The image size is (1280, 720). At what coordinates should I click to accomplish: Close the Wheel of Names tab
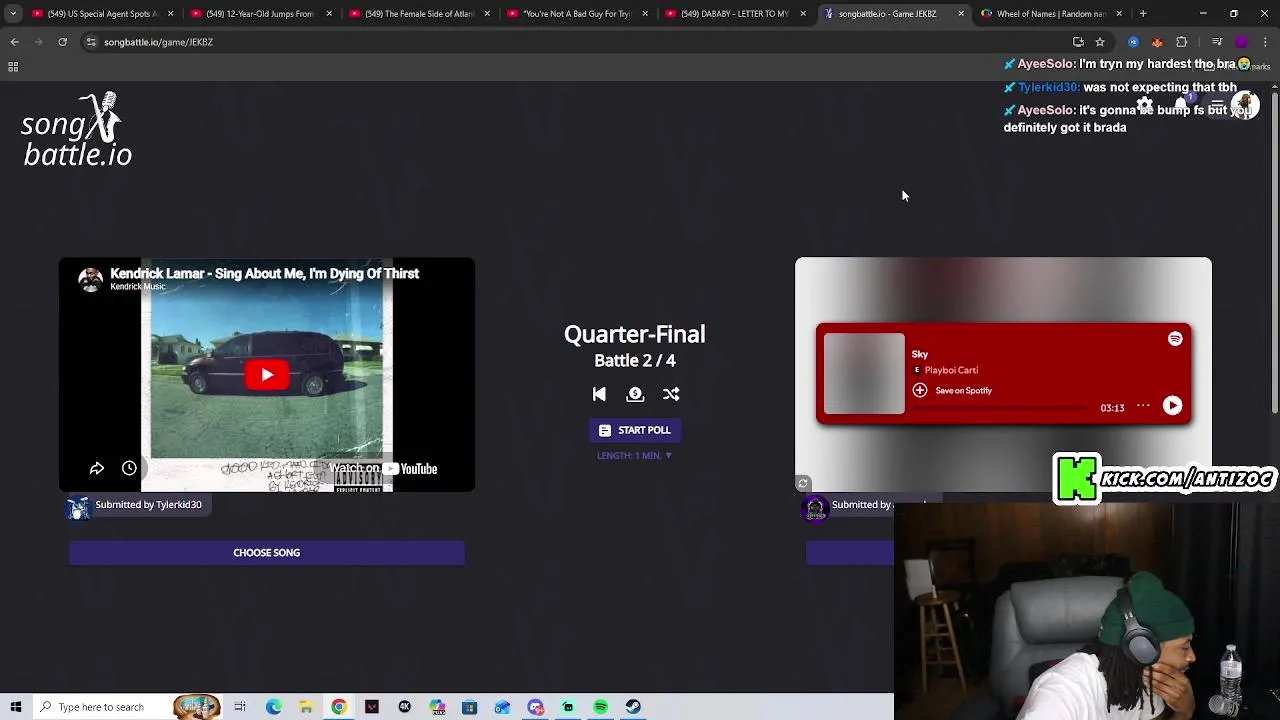tap(1119, 14)
